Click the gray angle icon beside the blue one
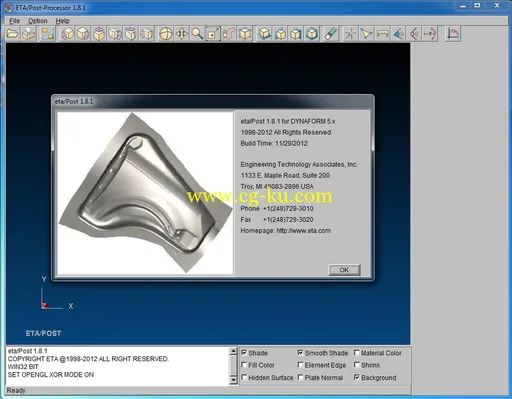This screenshot has height=399, width=512. click(x=414, y=34)
